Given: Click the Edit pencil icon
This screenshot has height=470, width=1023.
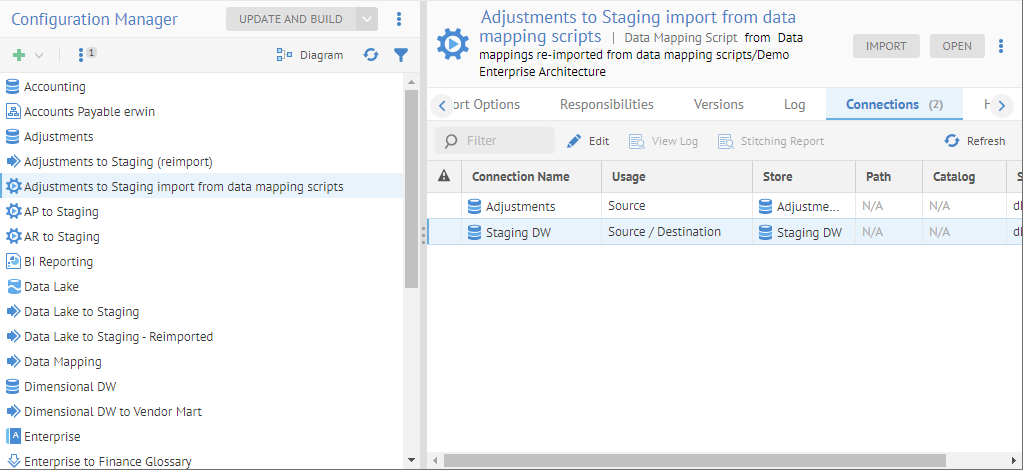Looking at the screenshot, I should (x=574, y=141).
